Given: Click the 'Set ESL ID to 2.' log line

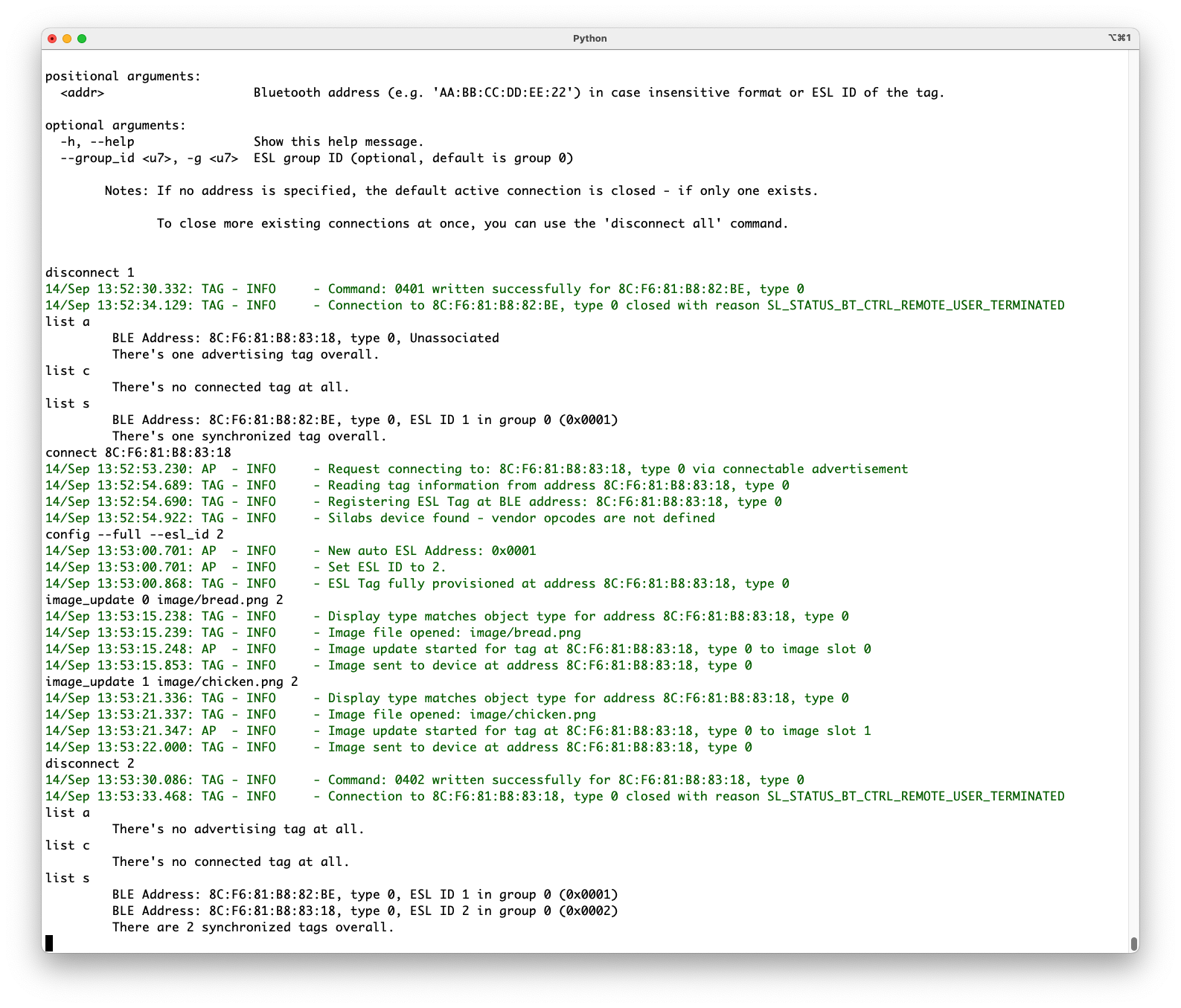Looking at the screenshot, I should coord(246,567).
